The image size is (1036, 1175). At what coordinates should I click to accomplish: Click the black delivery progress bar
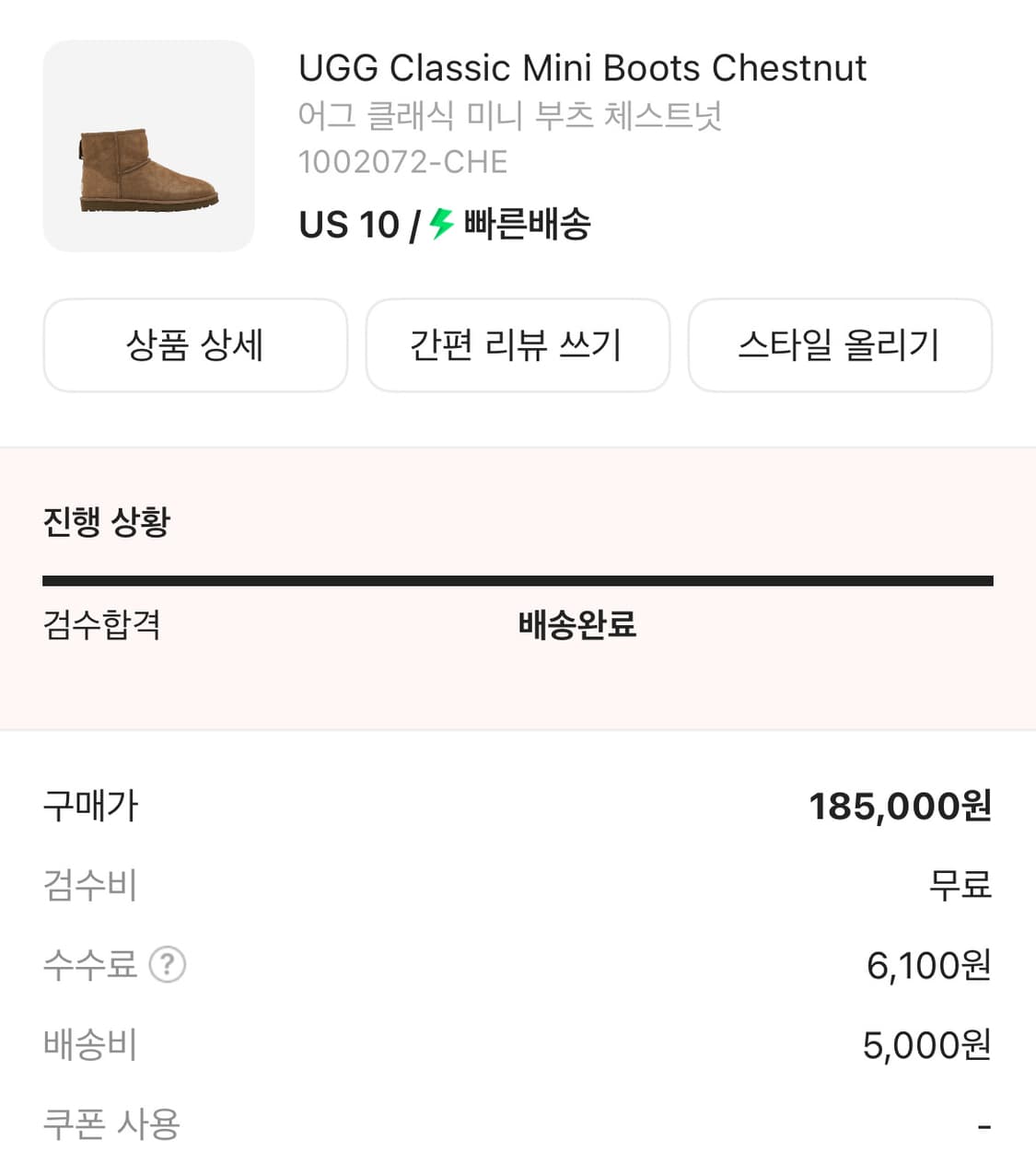coord(518,581)
